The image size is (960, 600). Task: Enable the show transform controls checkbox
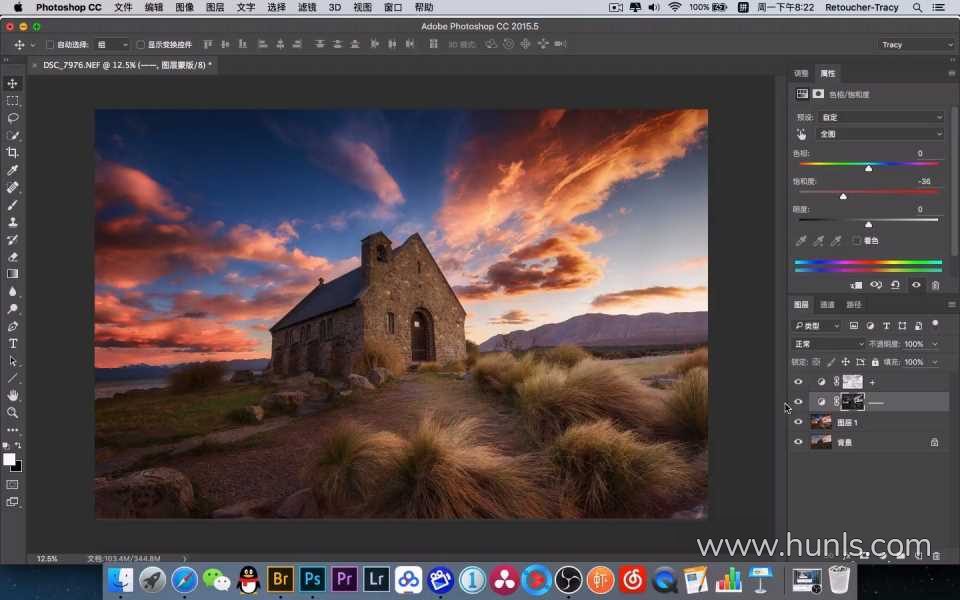click(x=140, y=45)
